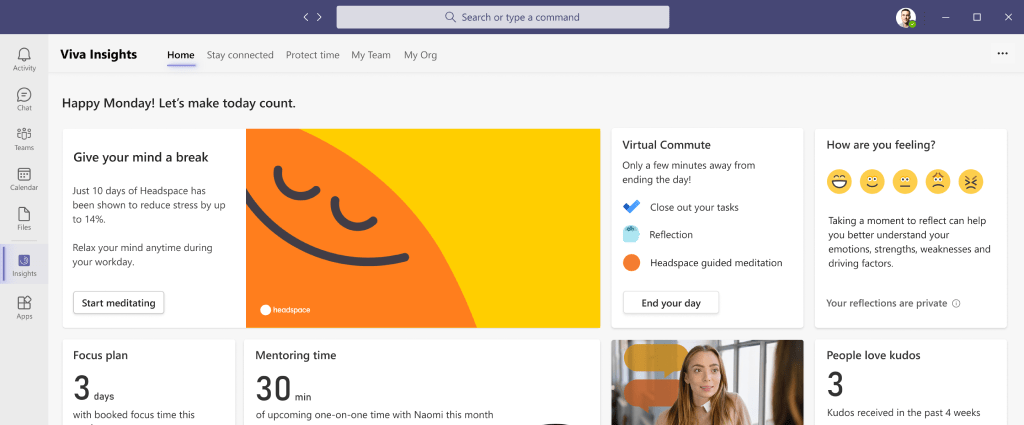This screenshot has height=425, width=1024.
Task: Click the 3 days focus value
Action: [x=94, y=389]
